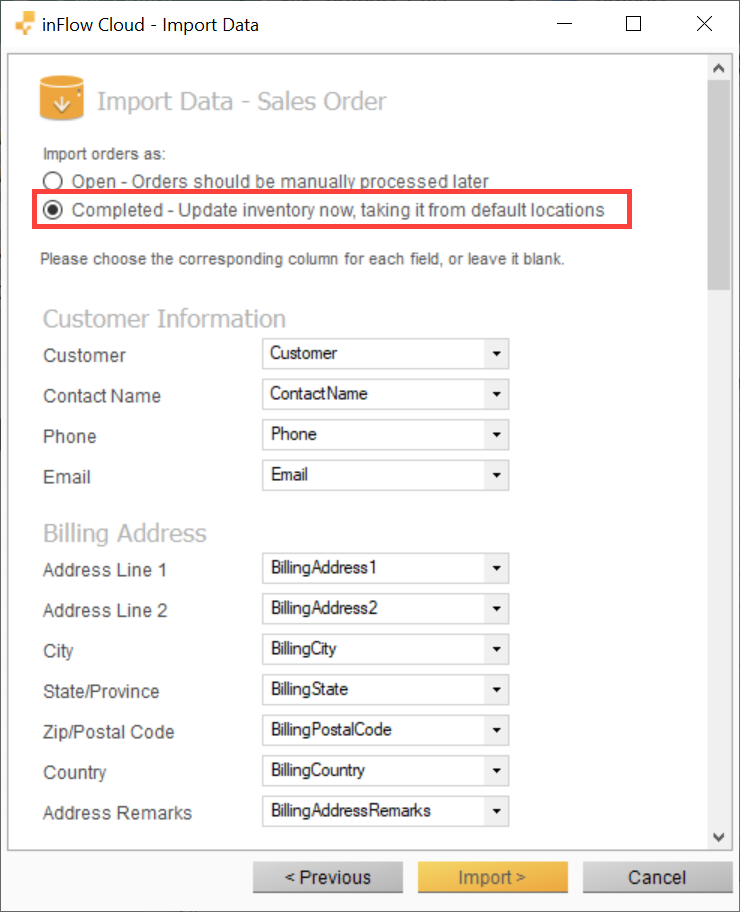740x912 pixels.
Task: Click the Previous button
Action: coord(327,877)
